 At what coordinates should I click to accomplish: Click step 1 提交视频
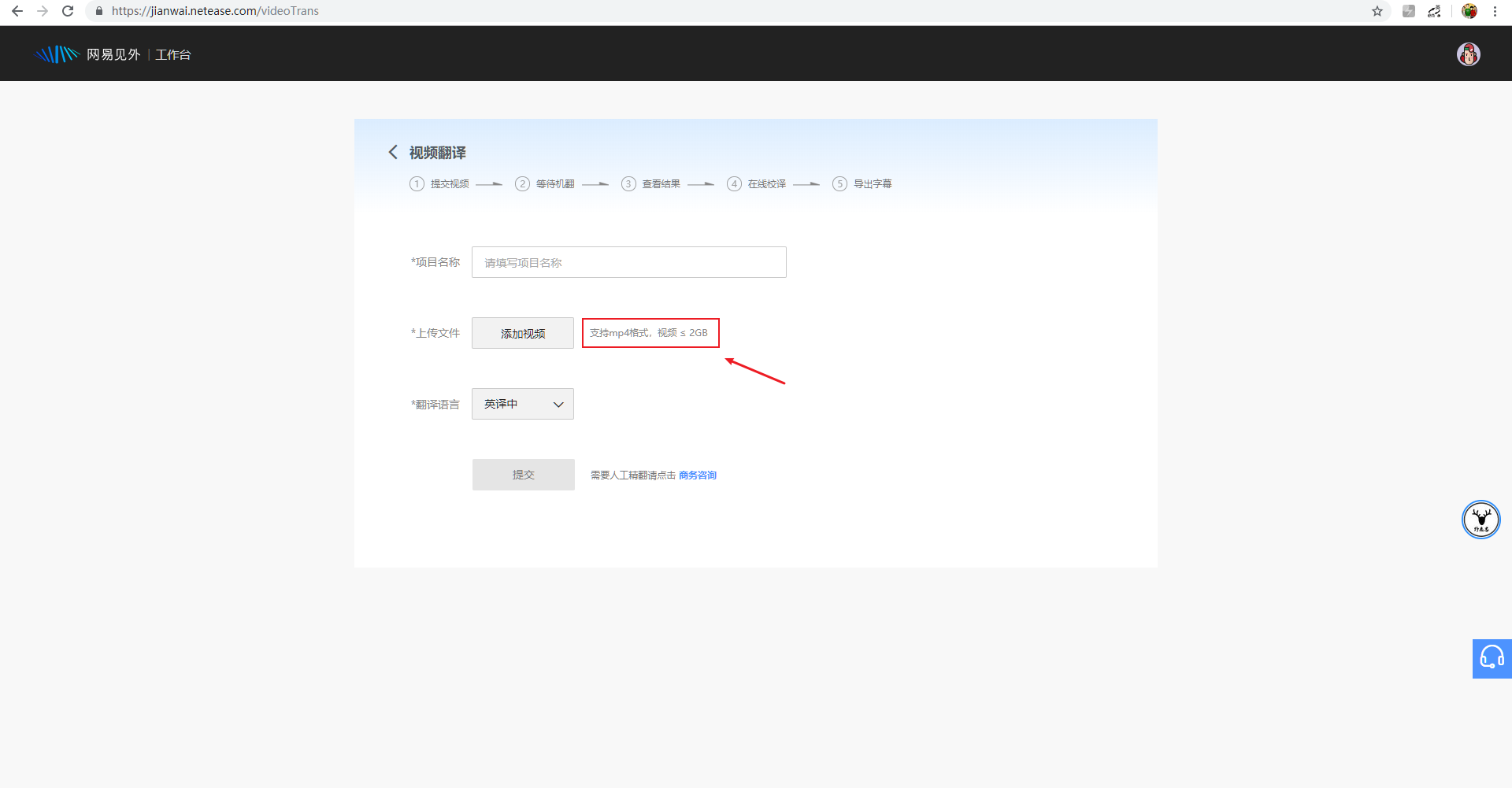(x=439, y=183)
